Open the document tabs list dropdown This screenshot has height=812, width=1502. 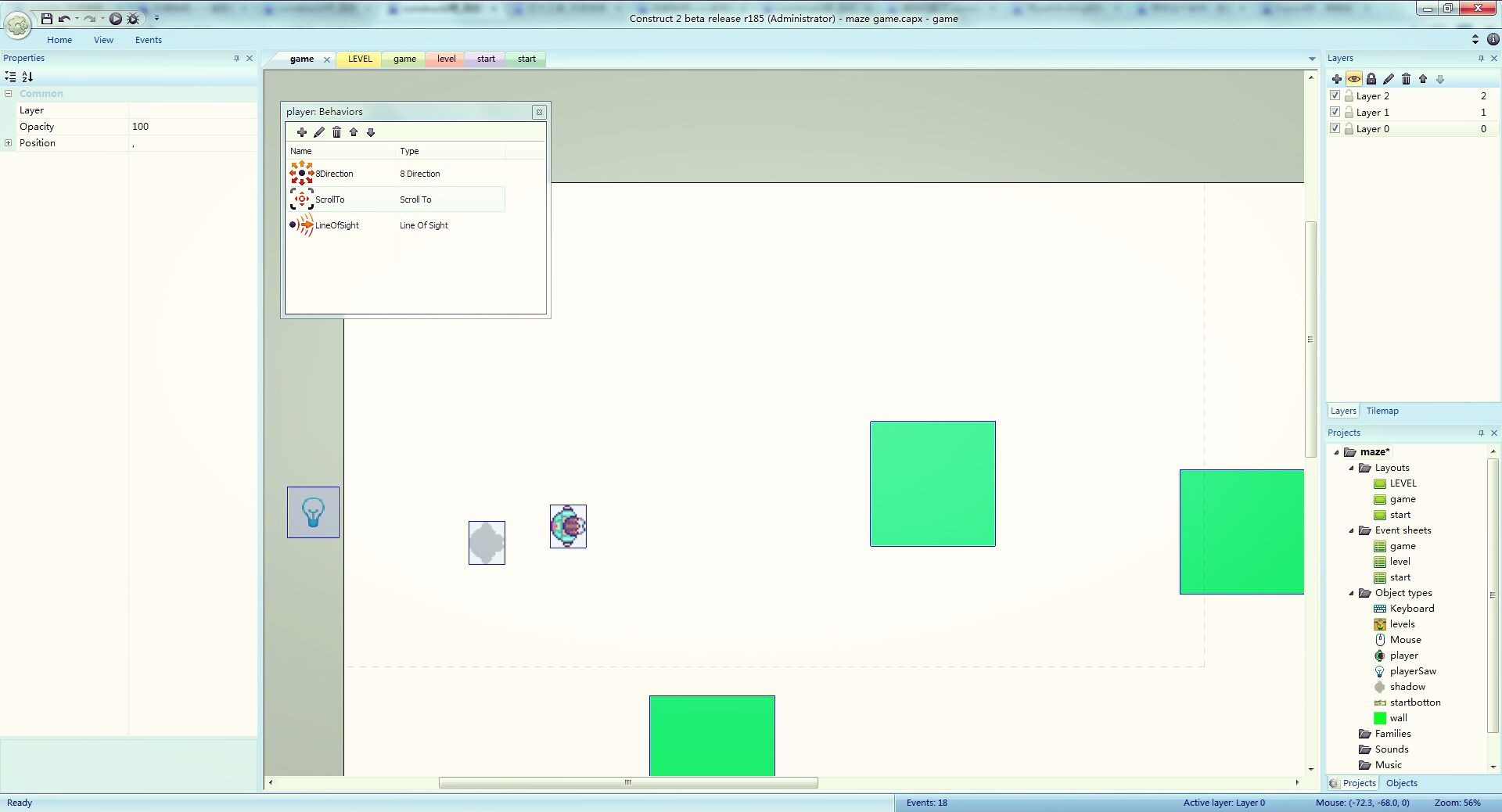(x=1313, y=59)
